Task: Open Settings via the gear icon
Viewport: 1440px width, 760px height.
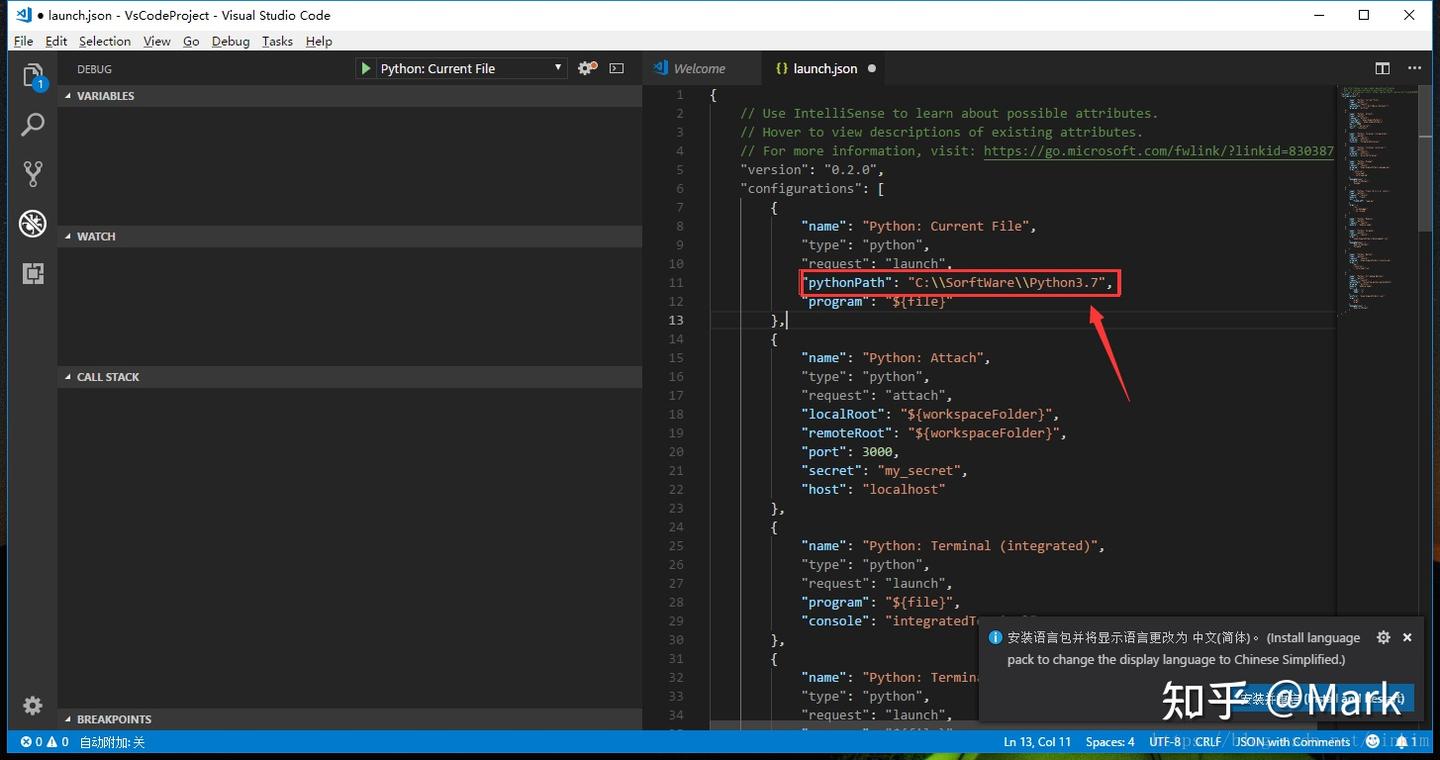Action: pyautogui.click(x=33, y=705)
